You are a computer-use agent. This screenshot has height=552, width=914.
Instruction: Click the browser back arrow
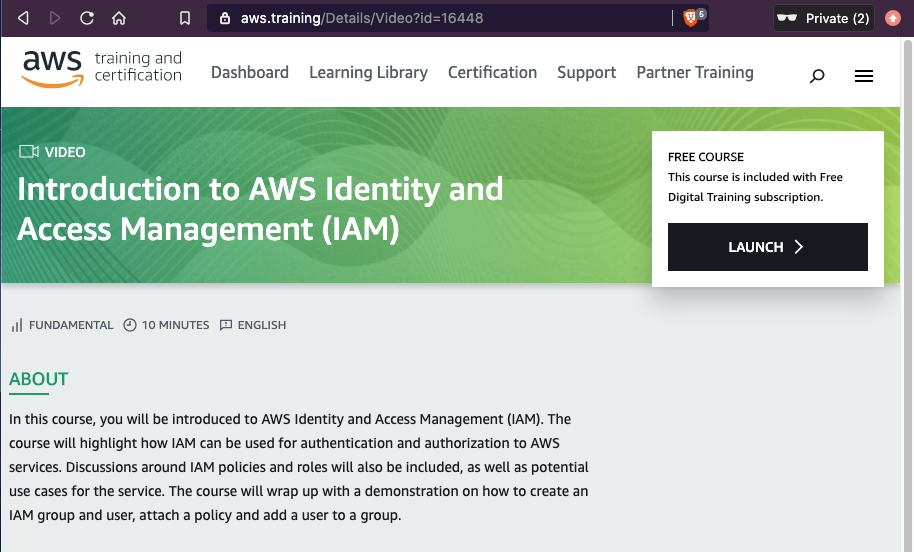pos(24,18)
